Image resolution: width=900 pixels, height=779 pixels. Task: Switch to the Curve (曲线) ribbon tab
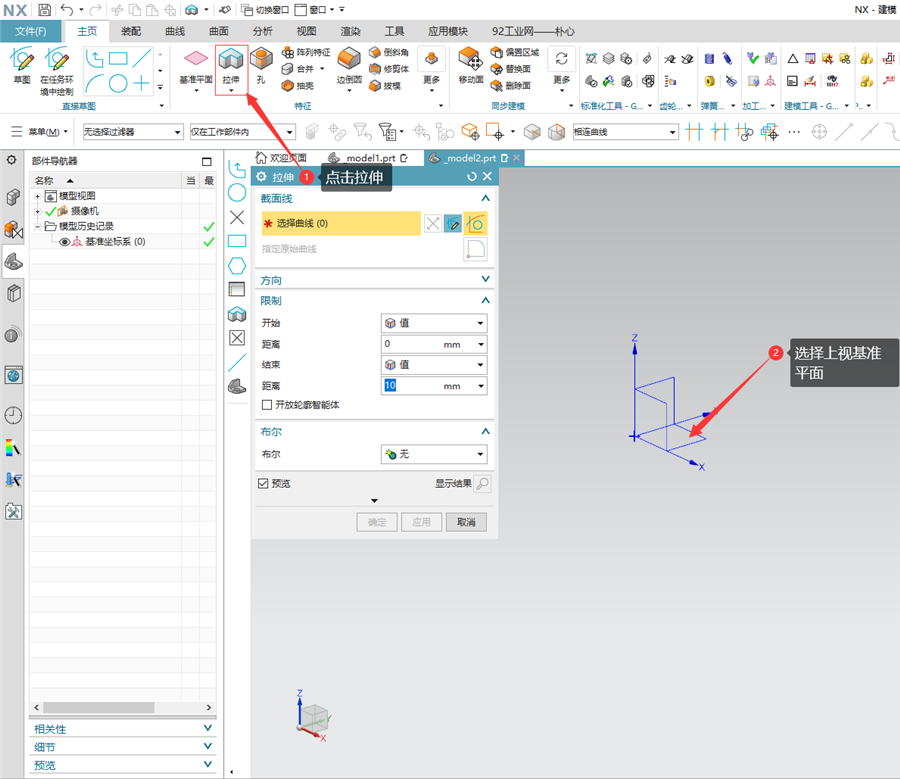pos(175,31)
